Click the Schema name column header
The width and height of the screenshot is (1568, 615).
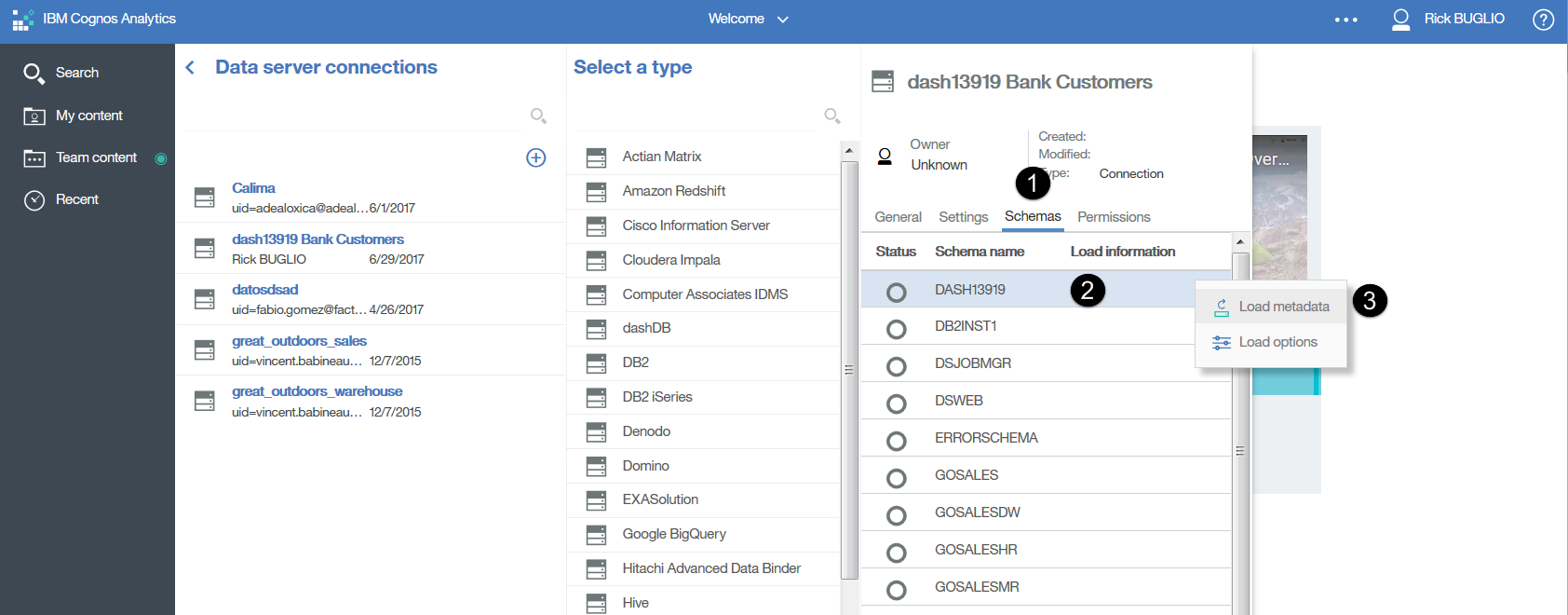coord(980,252)
